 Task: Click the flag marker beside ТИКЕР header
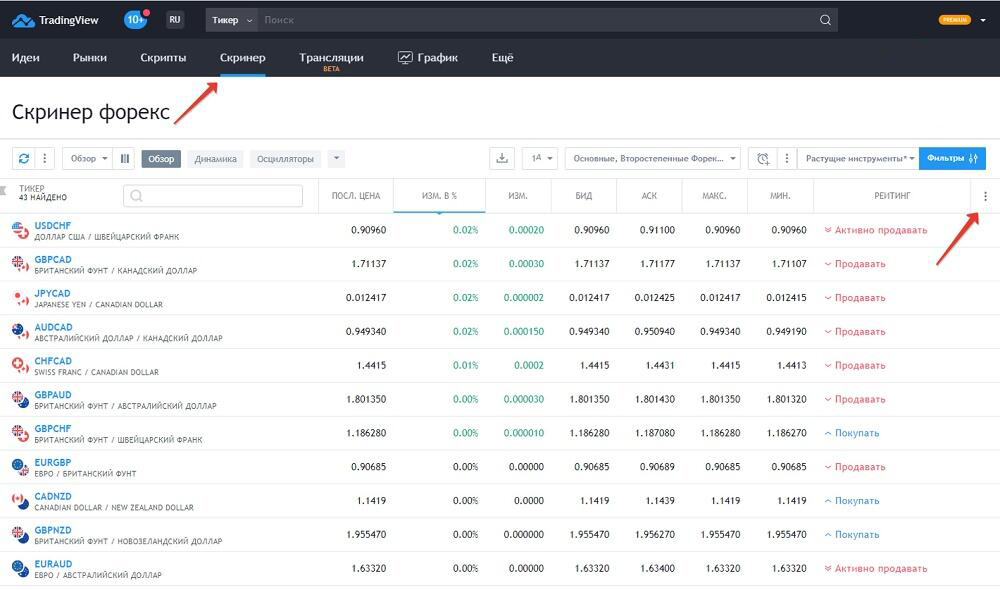click(4, 190)
